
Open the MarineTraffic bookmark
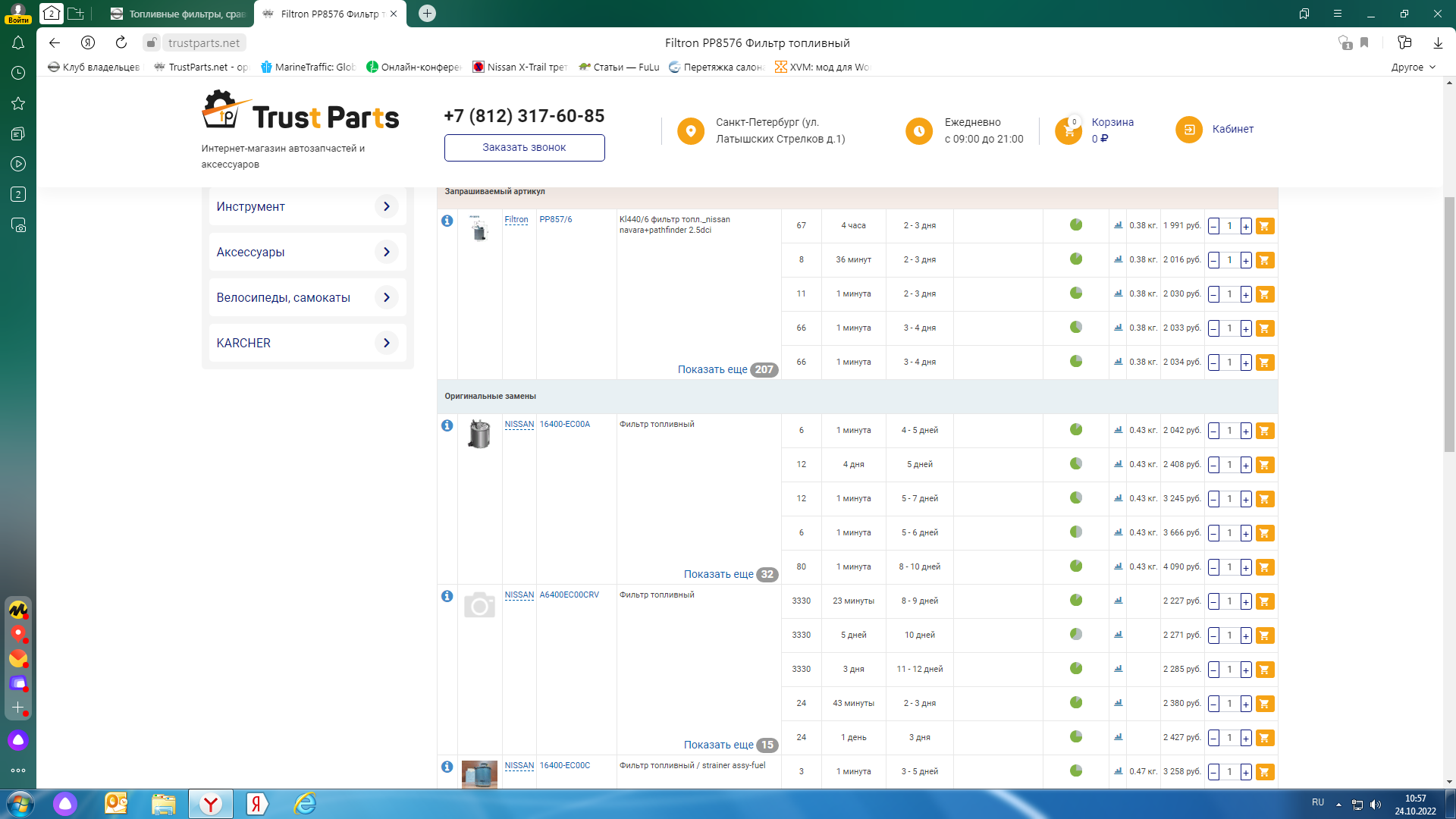tap(308, 67)
